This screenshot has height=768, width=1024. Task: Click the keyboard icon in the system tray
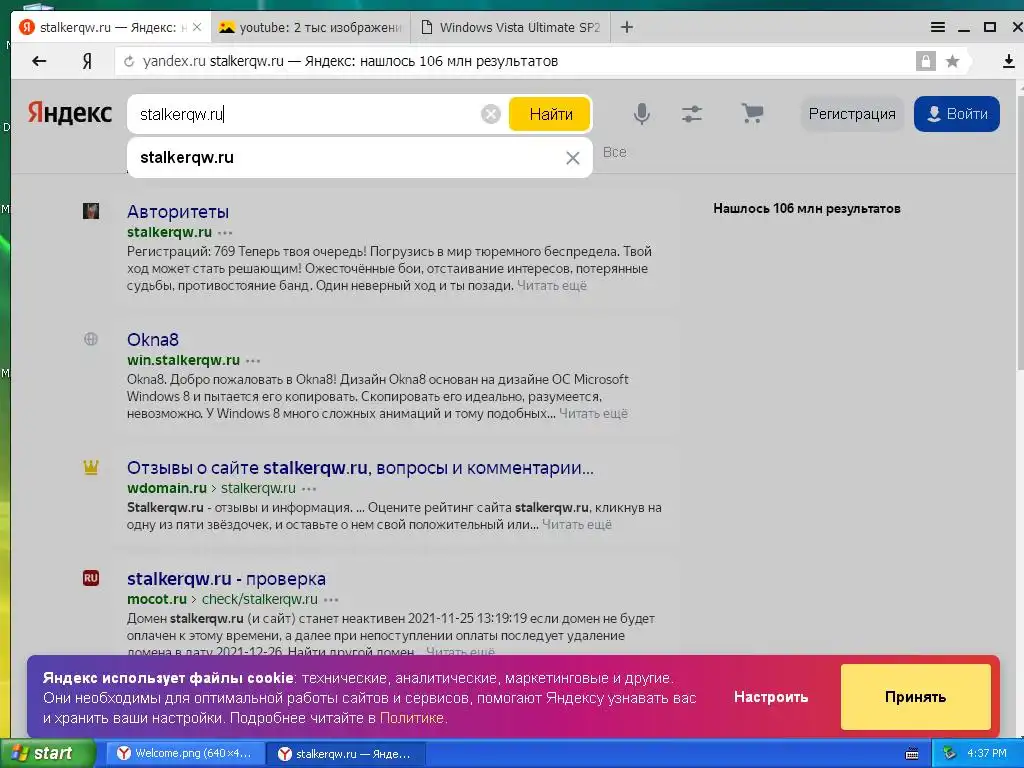(x=912, y=754)
